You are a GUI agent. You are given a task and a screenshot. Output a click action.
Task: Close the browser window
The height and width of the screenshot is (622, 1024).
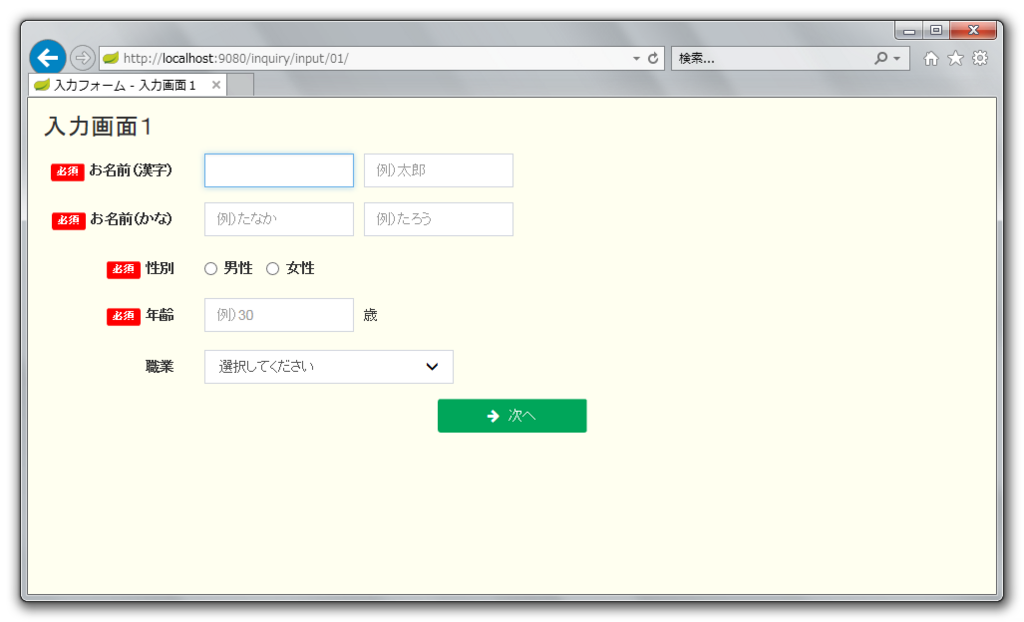point(973,30)
